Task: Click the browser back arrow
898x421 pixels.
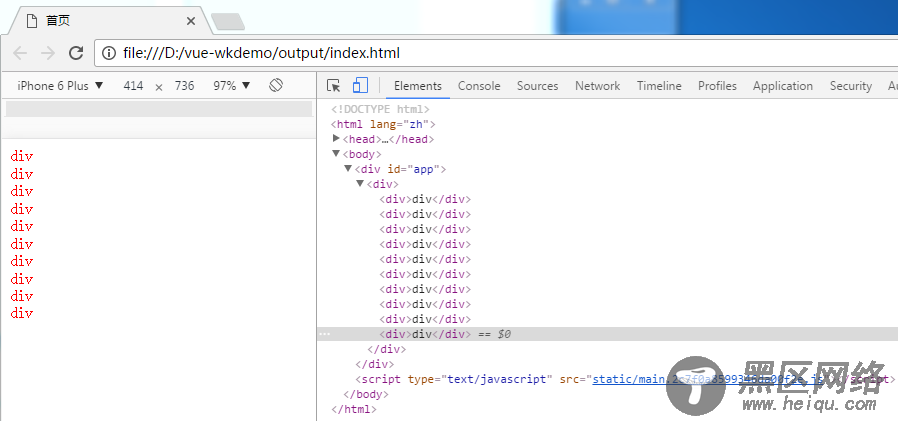Action: click(x=20, y=53)
